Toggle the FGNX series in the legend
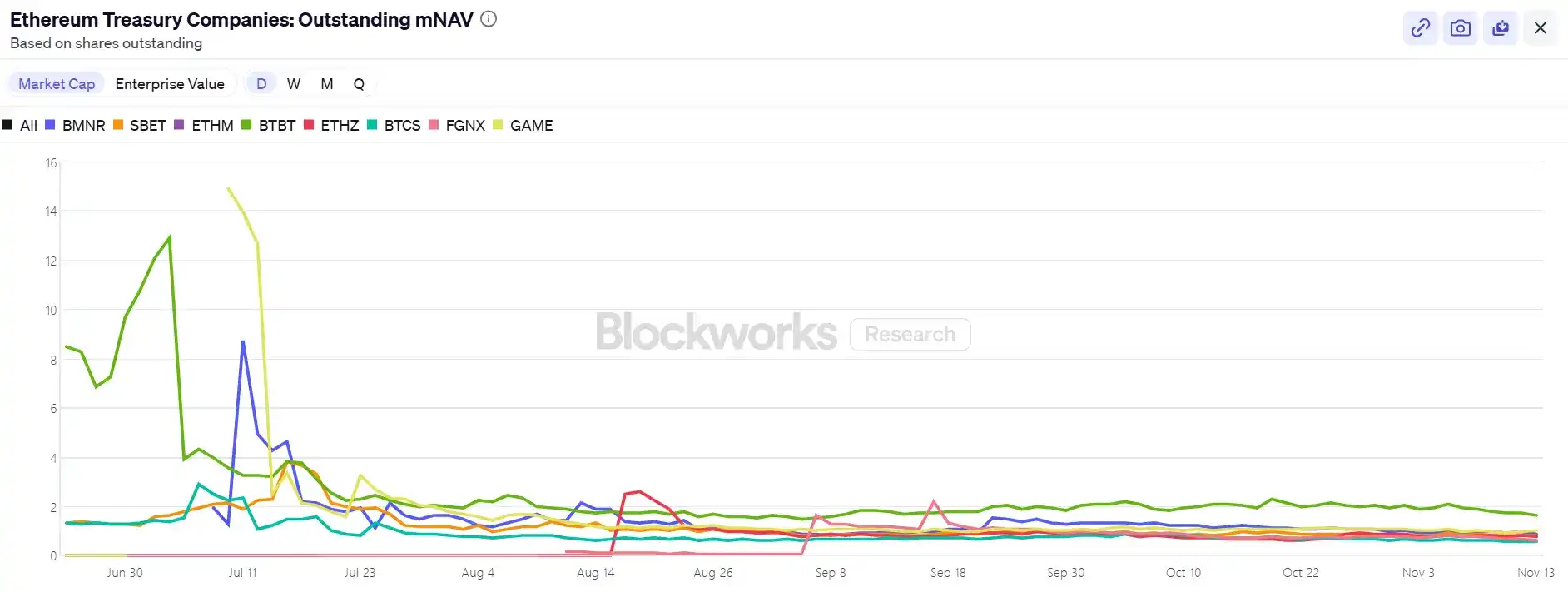 [465, 125]
